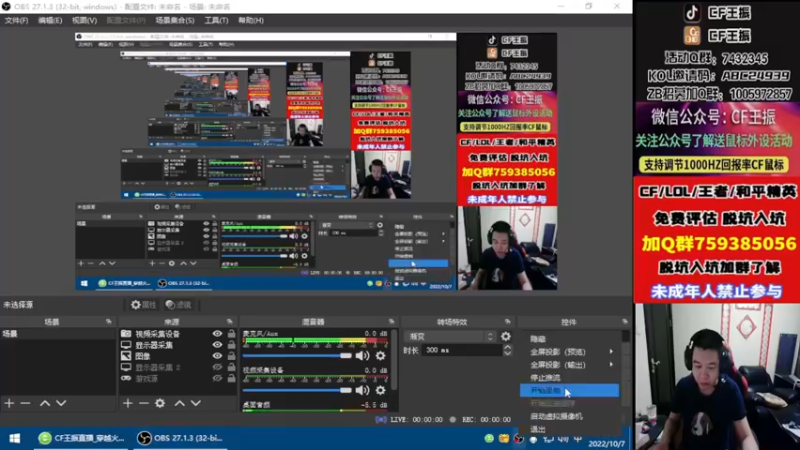This screenshot has width=800, height=450.
Task: Open the 视图(V) menu
Action: [x=84, y=20]
